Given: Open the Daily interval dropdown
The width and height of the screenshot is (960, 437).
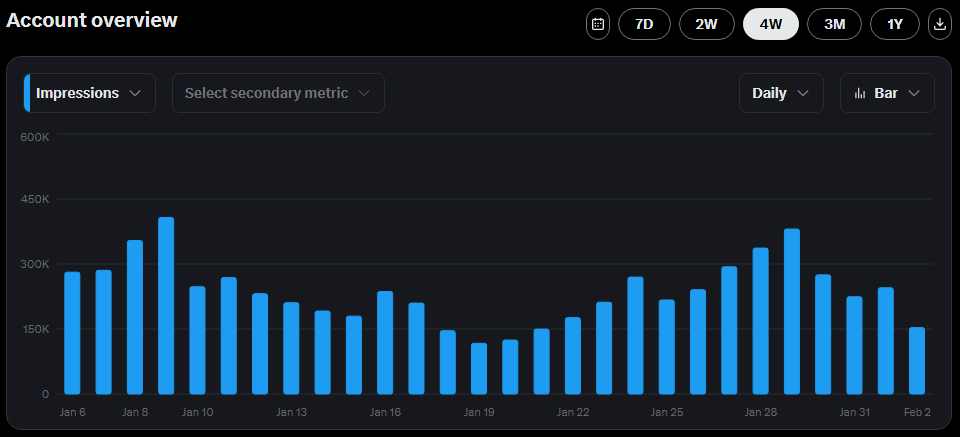Looking at the screenshot, I should [781, 93].
